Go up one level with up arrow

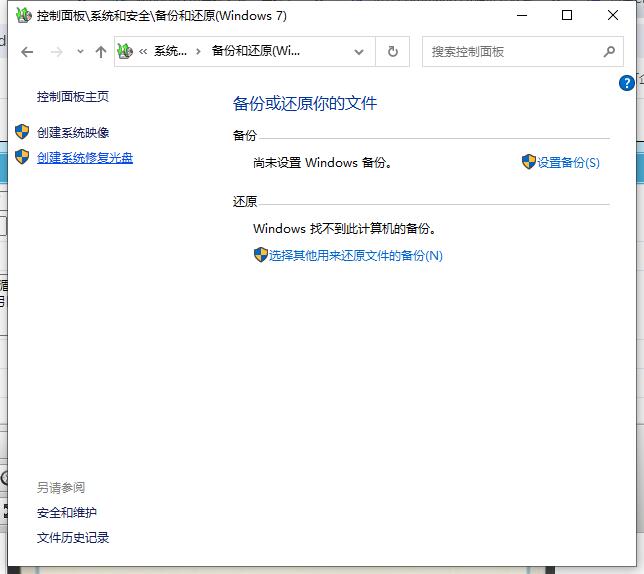[101, 52]
